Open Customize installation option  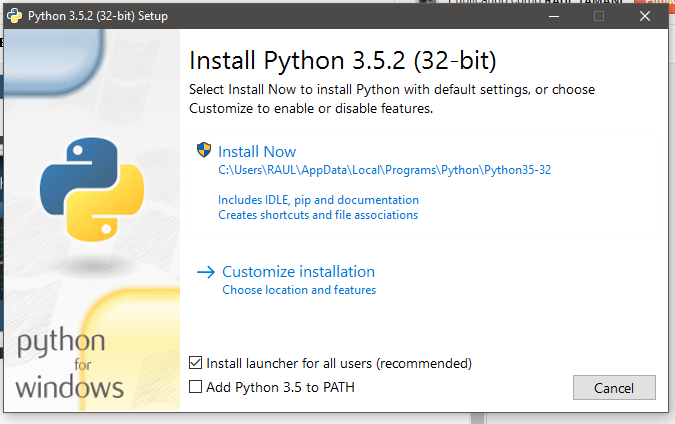(x=298, y=272)
